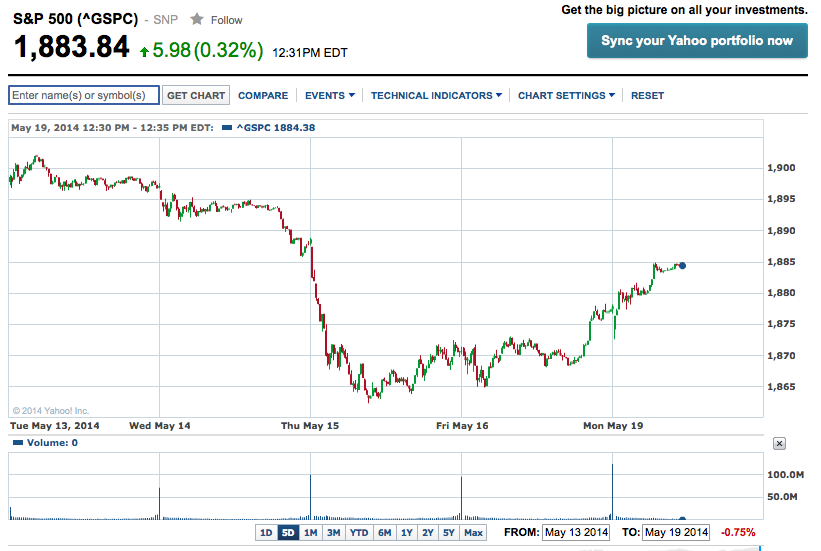Screen dimensions: 821x551
Task: Click the 100.0M volume axis label
Action: [785, 475]
